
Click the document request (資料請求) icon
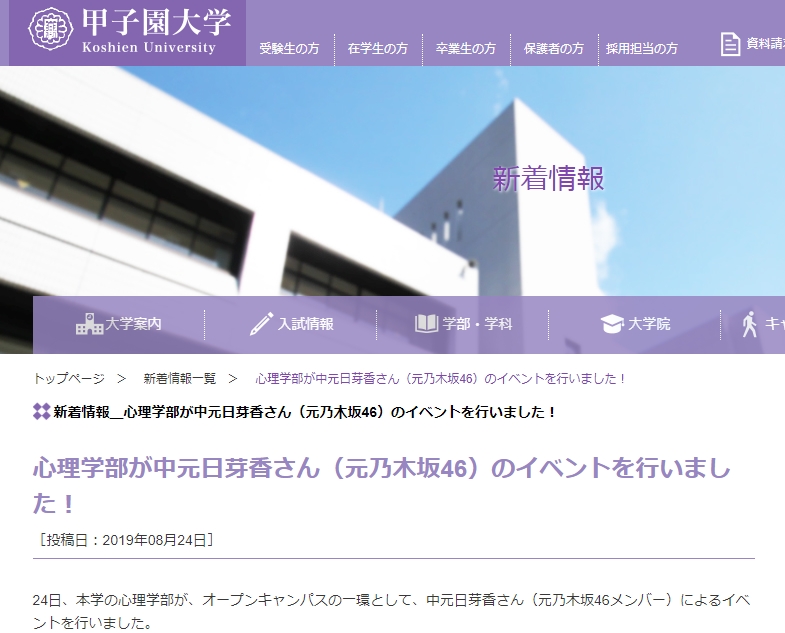[730, 44]
